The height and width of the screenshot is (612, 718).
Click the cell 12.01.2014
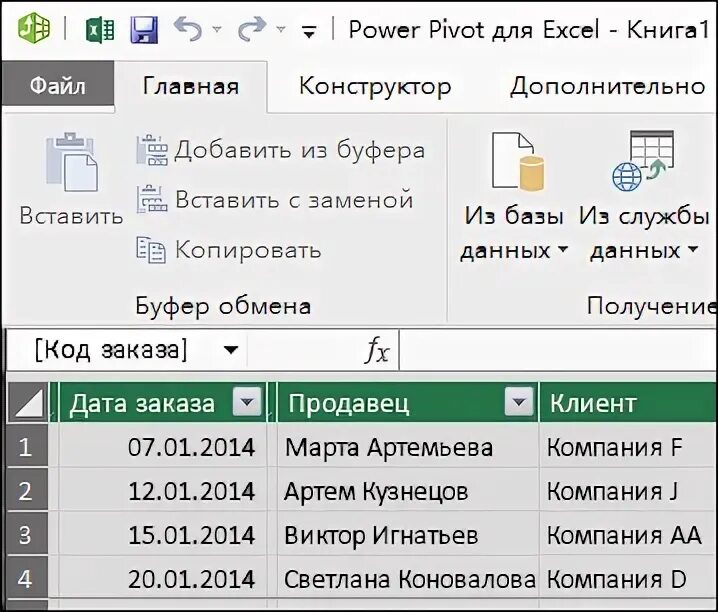tap(163, 490)
